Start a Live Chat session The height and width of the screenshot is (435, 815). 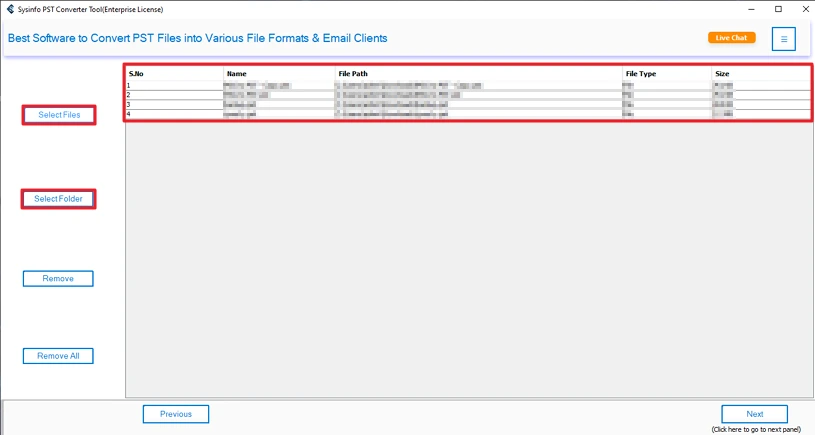tap(731, 38)
